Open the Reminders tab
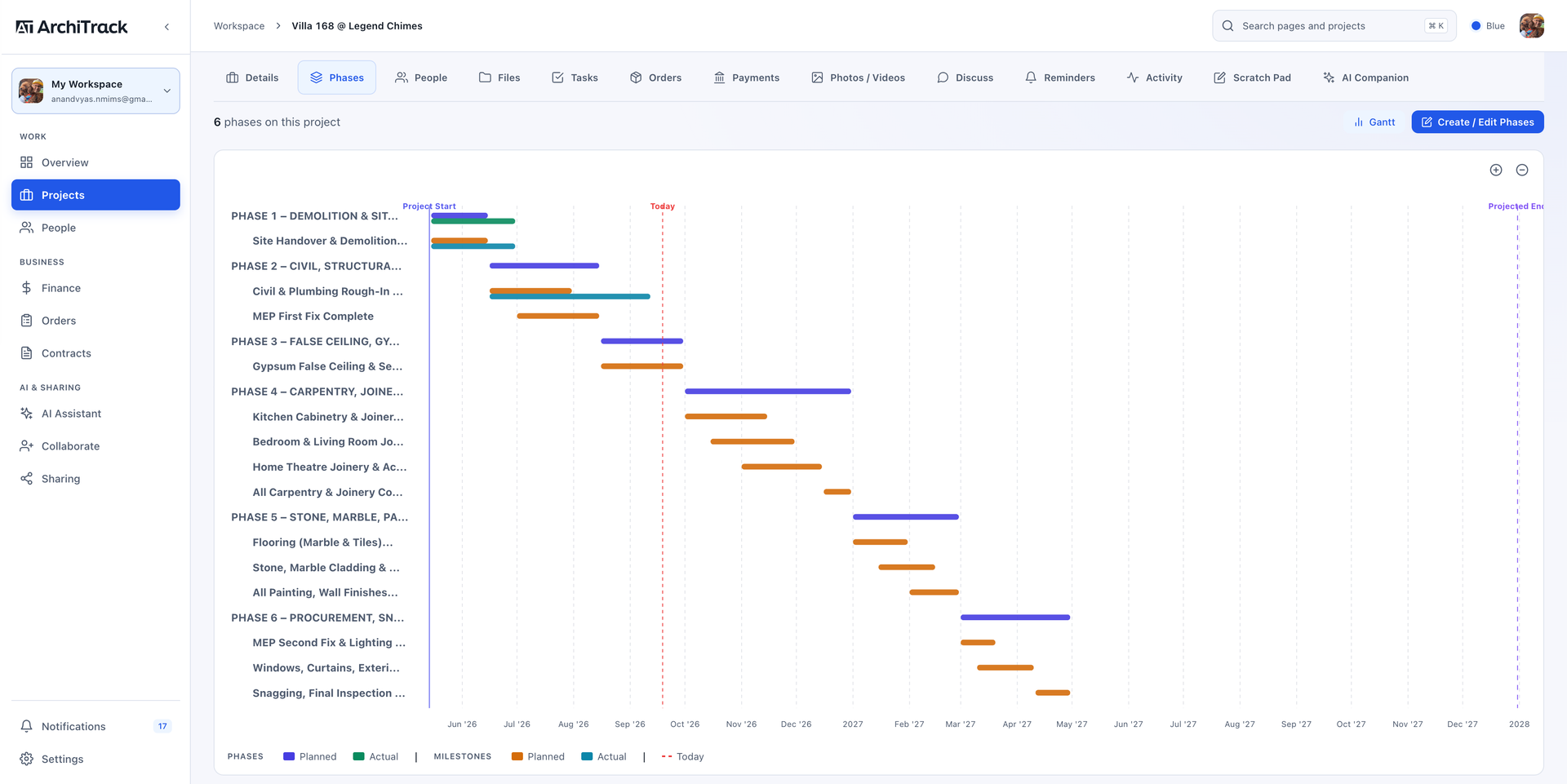The height and width of the screenshot is (784, 1567). (1060, 78)
